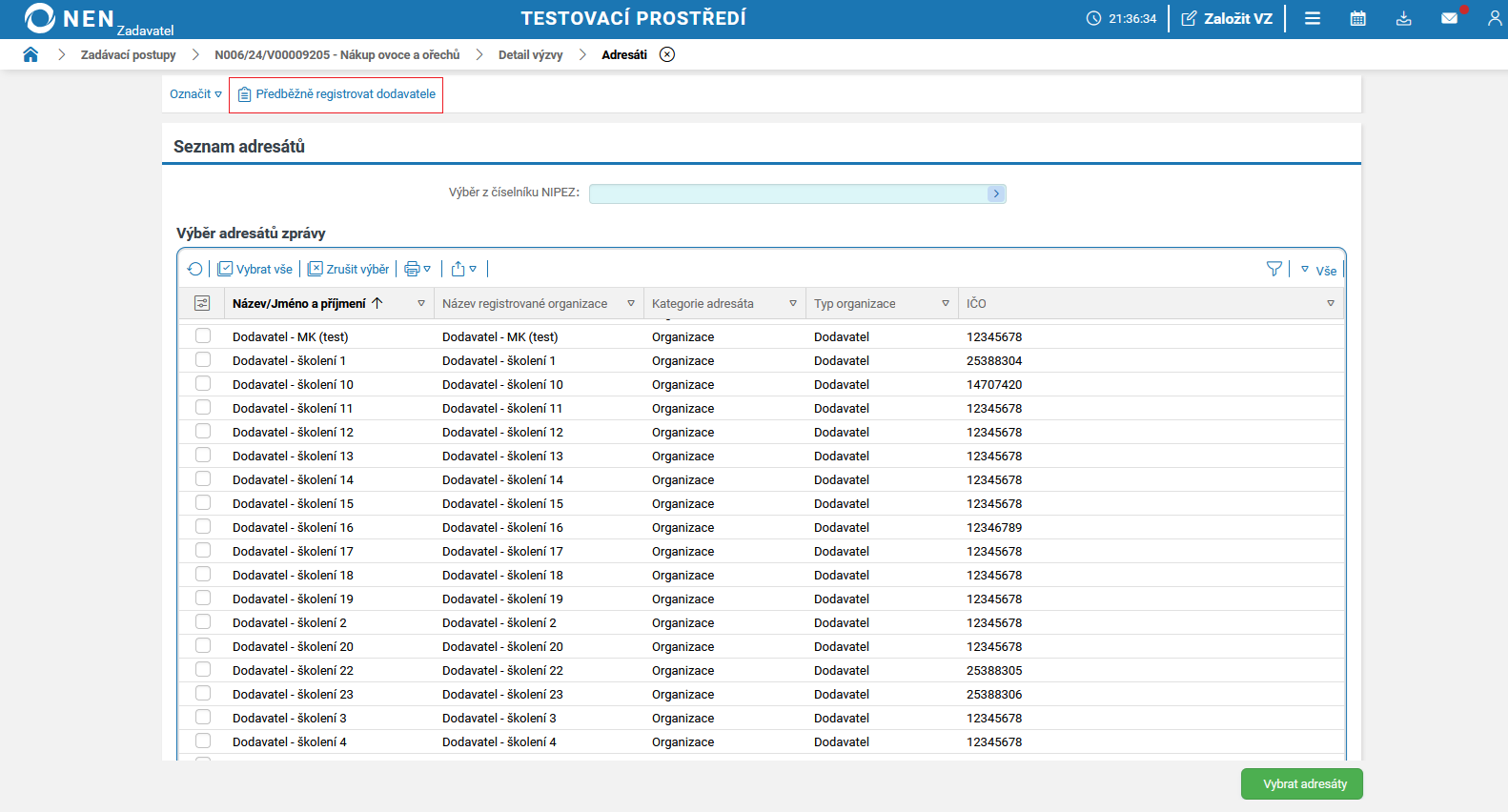Screen dimensions: 1508x812
Task: Click the home icon in breadcrumb
Action: click(31, 54)
